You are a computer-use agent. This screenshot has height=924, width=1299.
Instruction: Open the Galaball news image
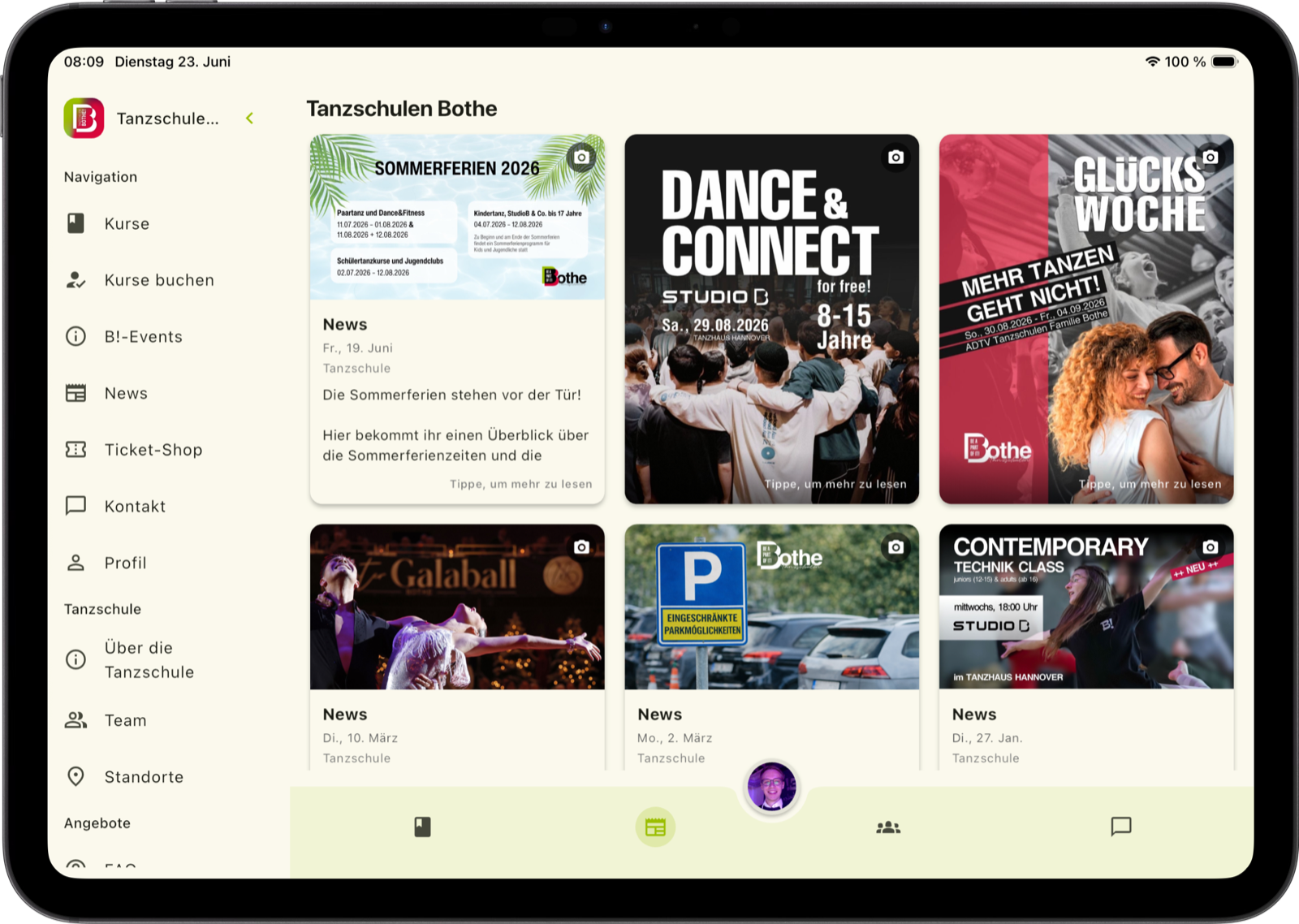pyautogui.click(x=457, y=607)
